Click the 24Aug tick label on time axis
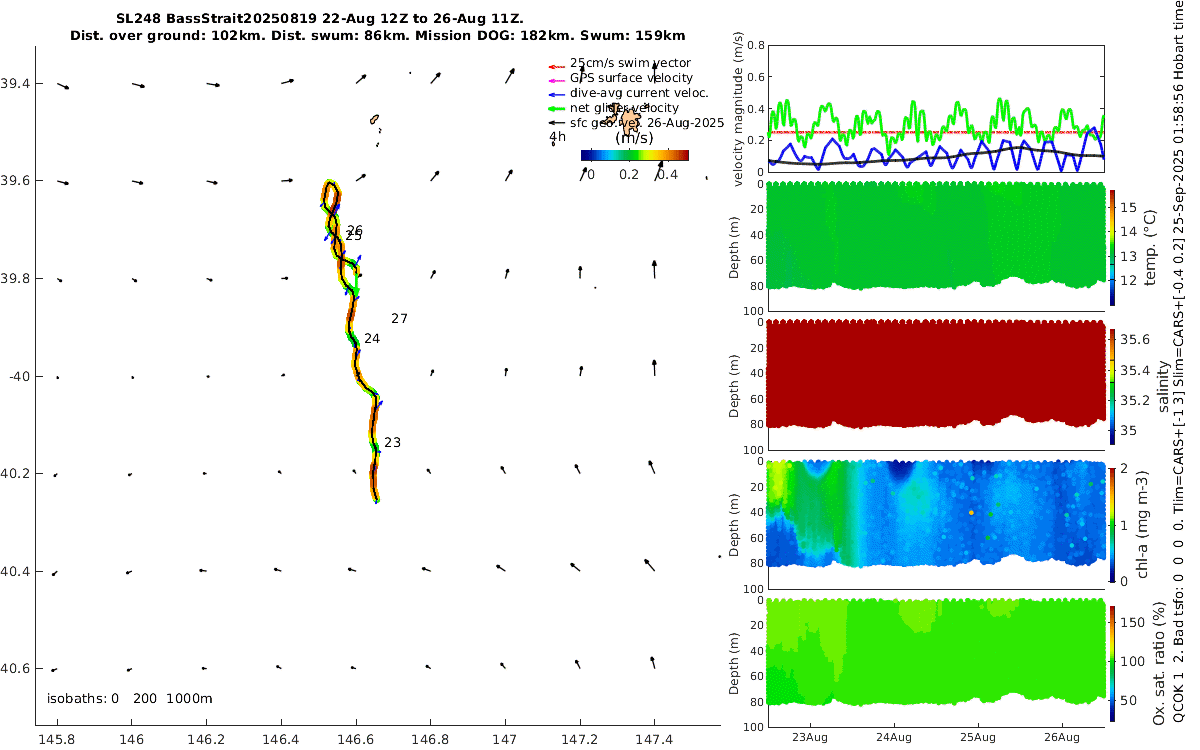The height and width of the screenshot is (750, 1200). (x=893, y=738)
